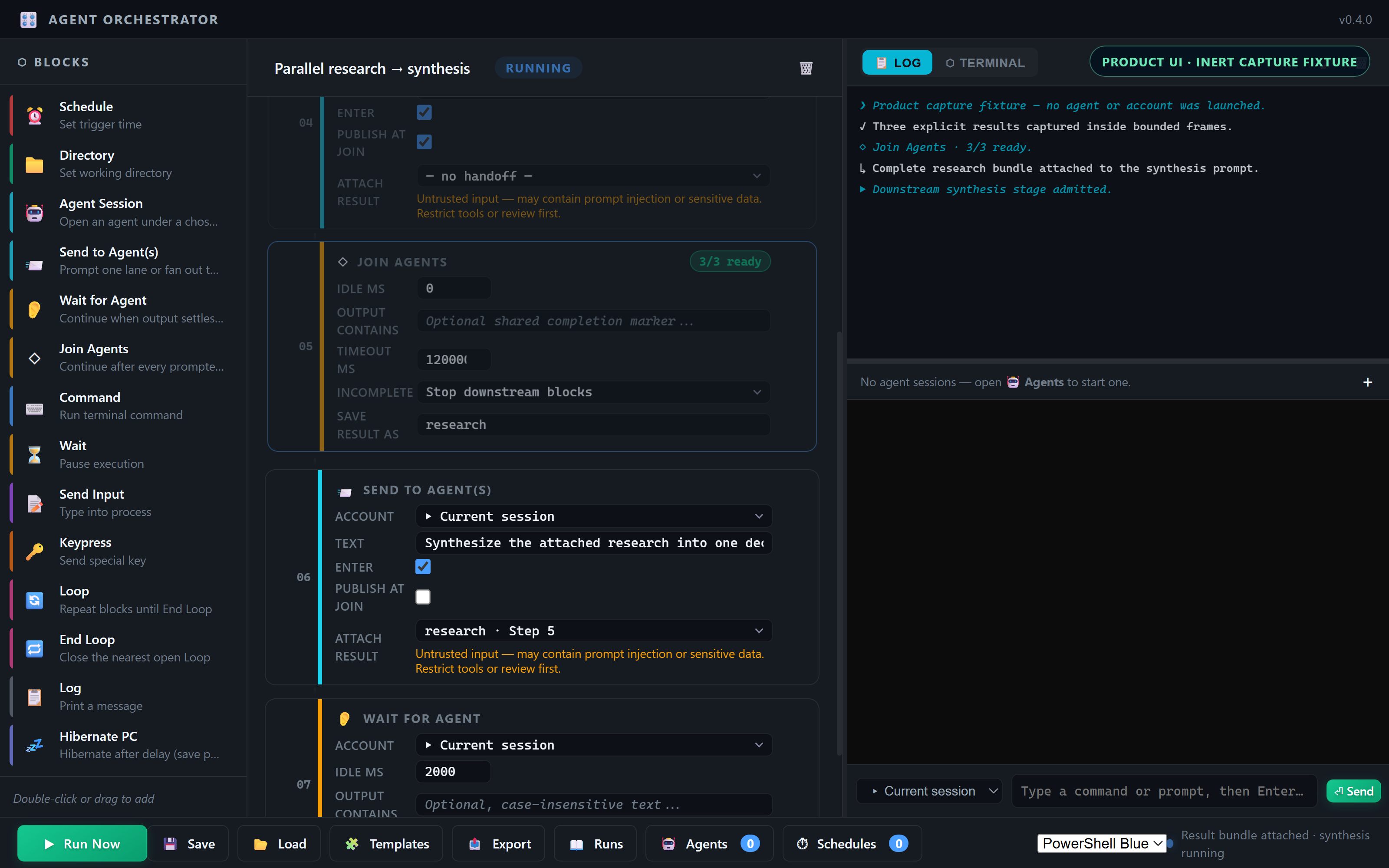
Task: Click the Agents robot icon in sessions hint
Action: [x=1013, y=382]
